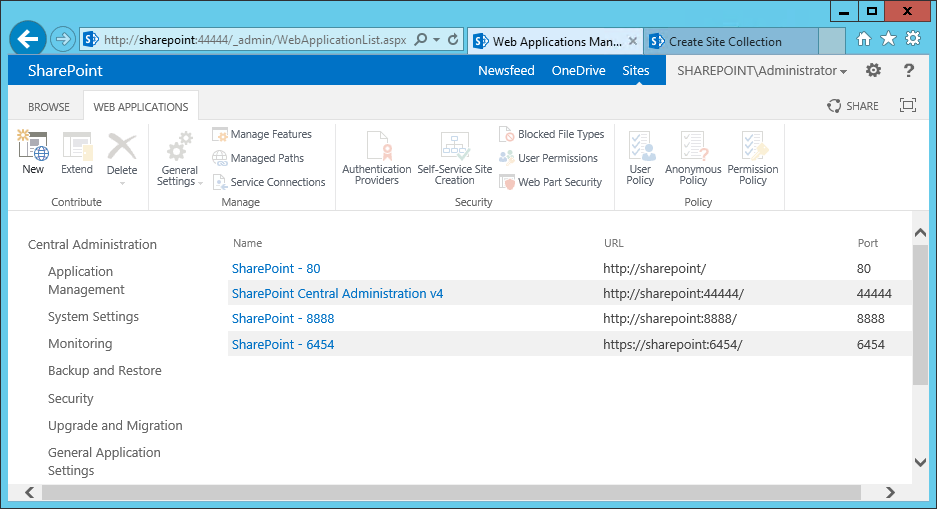Click the browser forward arrow
The width and height of the screenshot is (937, 509).
62,40
